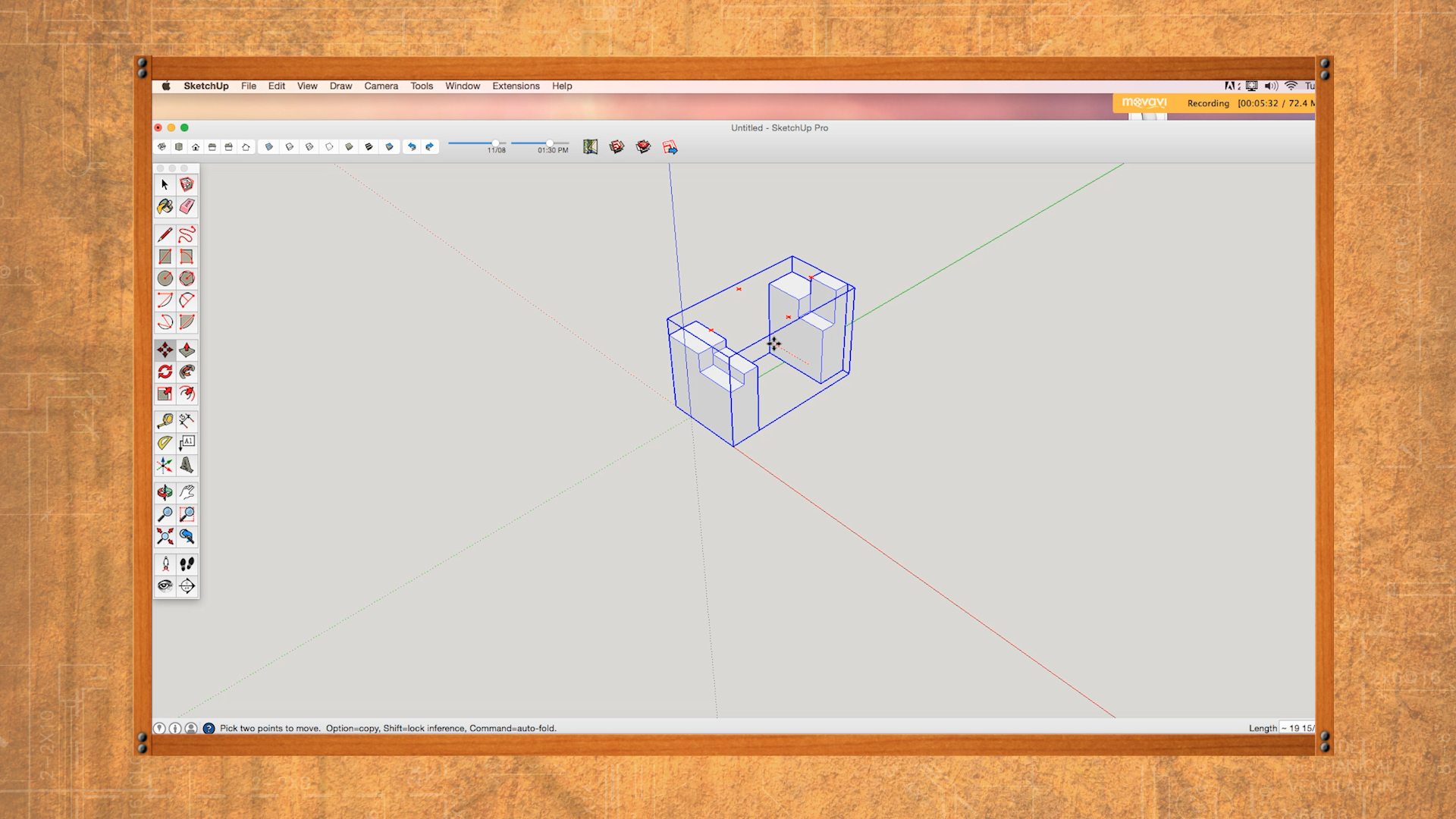The image size is (1456, 819).
Task: Select the 3 Point Arc tool
Action: tap(165, 322)
